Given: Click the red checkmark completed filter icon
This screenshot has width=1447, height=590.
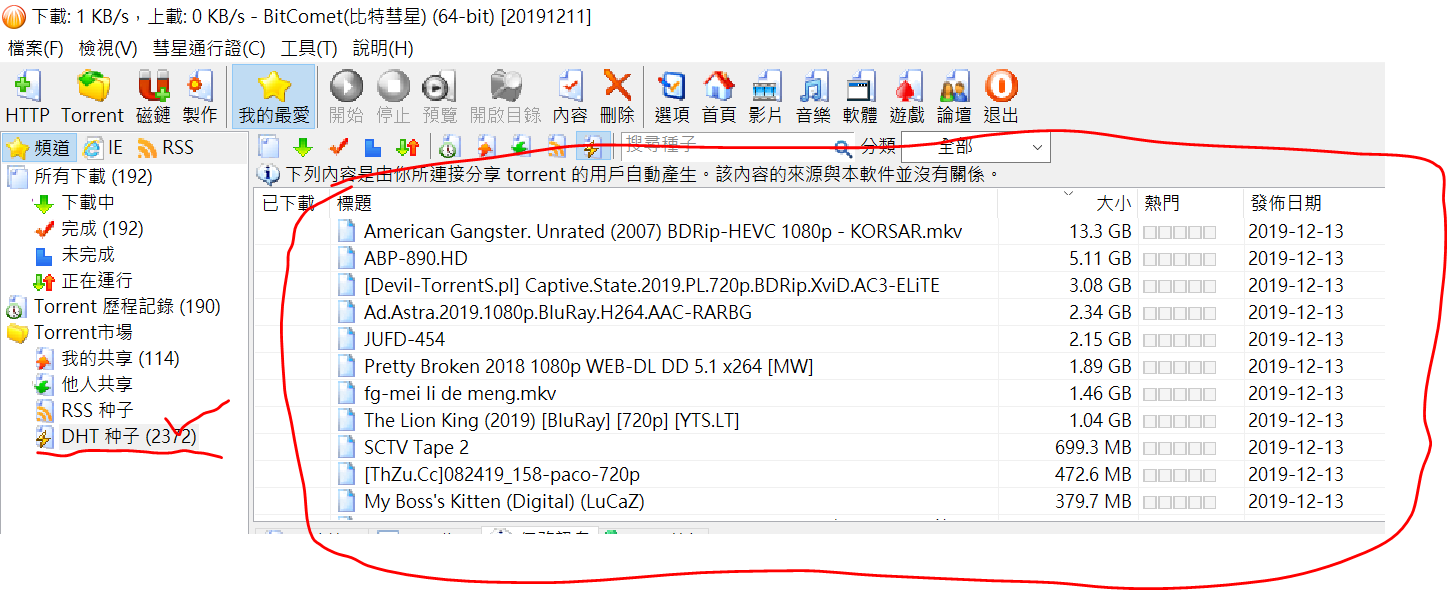Looking at the screenshot, I should 338,147.
